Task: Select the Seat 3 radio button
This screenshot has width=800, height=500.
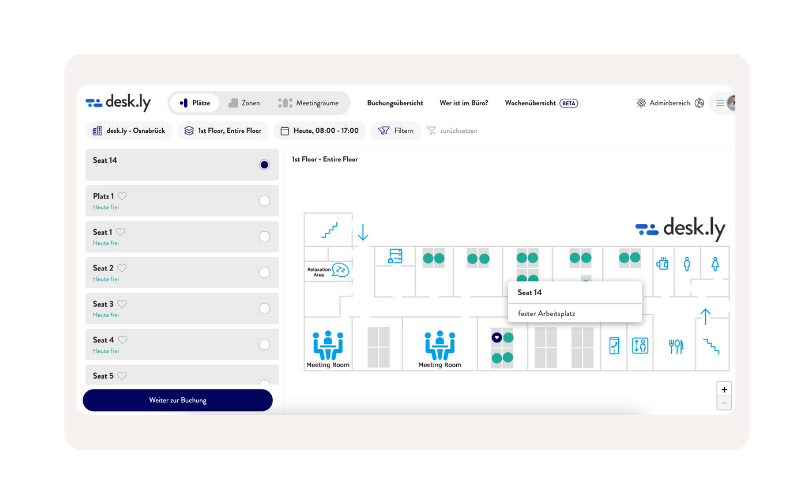Action: (x=264, y=309)
